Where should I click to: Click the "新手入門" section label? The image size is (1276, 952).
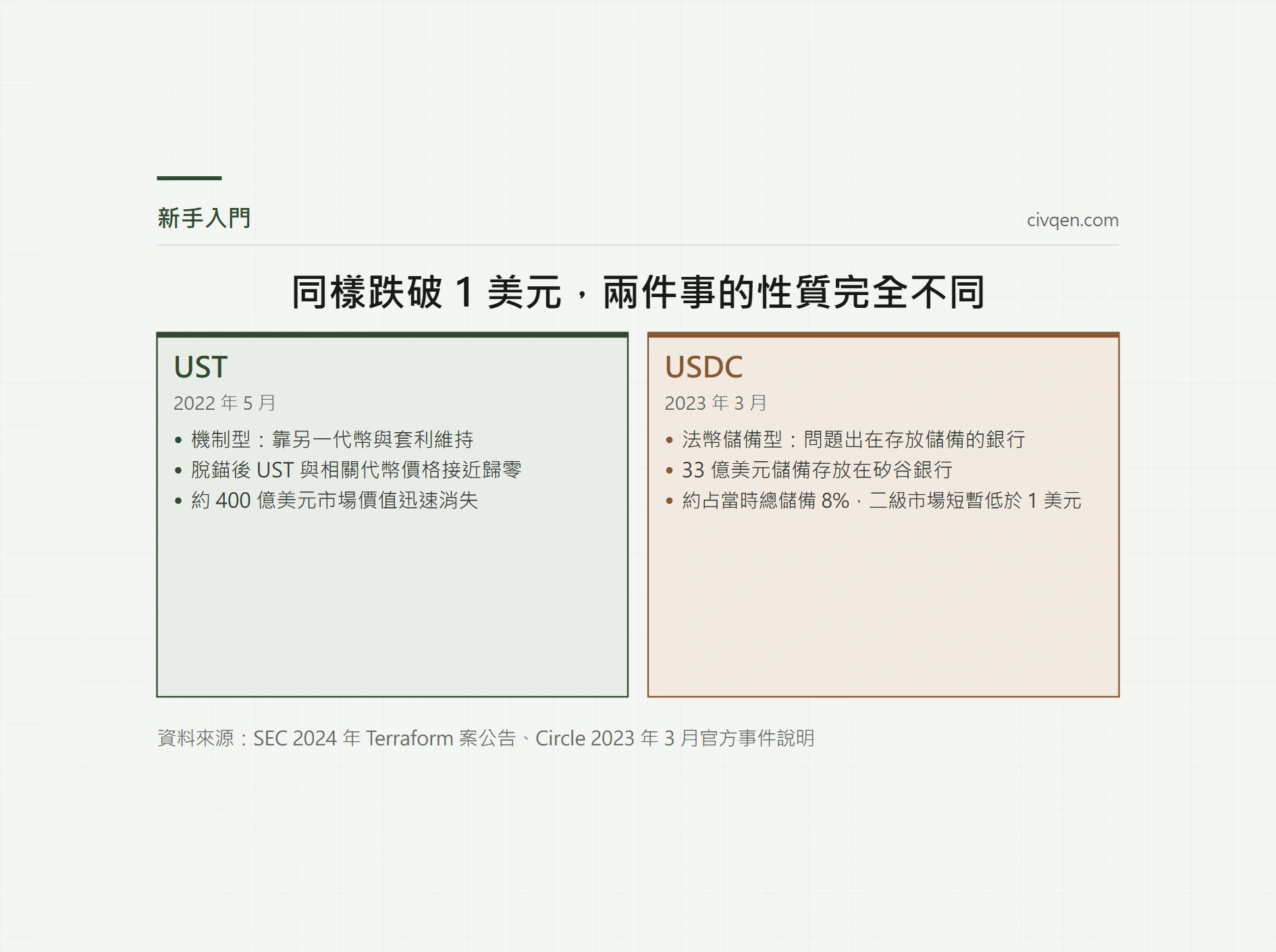204,218
